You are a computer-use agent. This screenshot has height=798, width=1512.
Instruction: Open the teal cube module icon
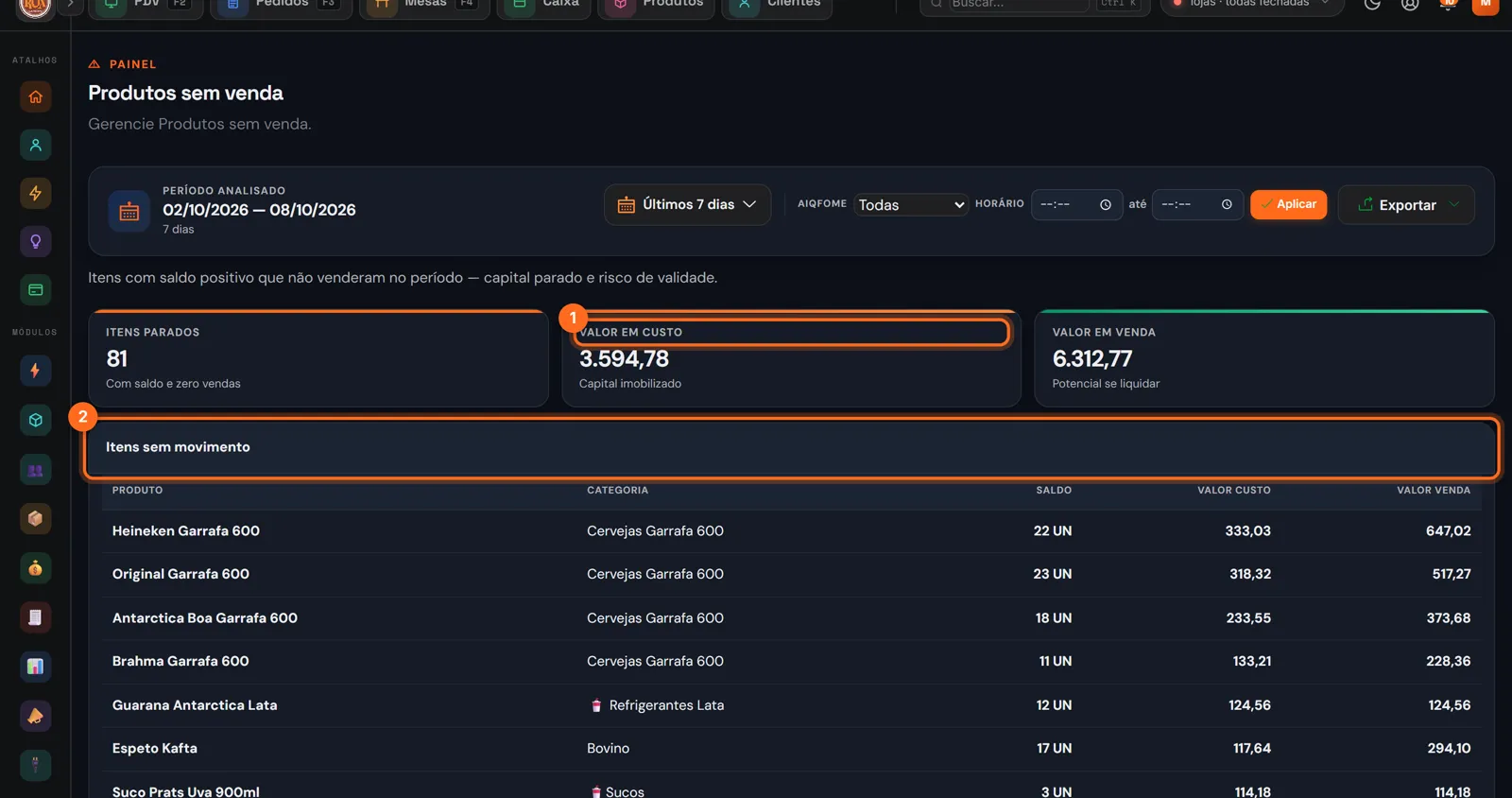point(36,420)
